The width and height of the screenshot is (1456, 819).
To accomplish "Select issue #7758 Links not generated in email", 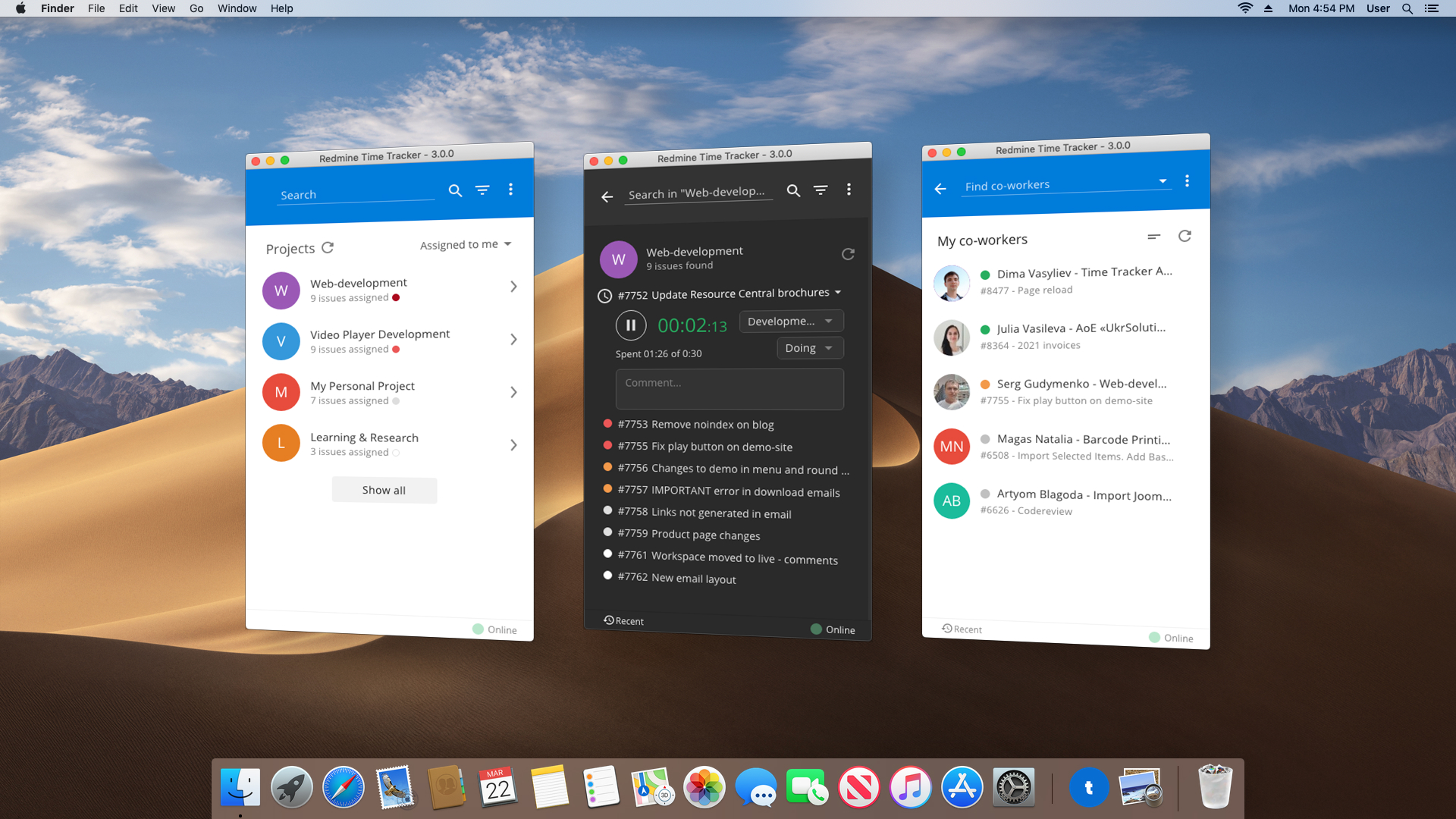I will [697, 513].
